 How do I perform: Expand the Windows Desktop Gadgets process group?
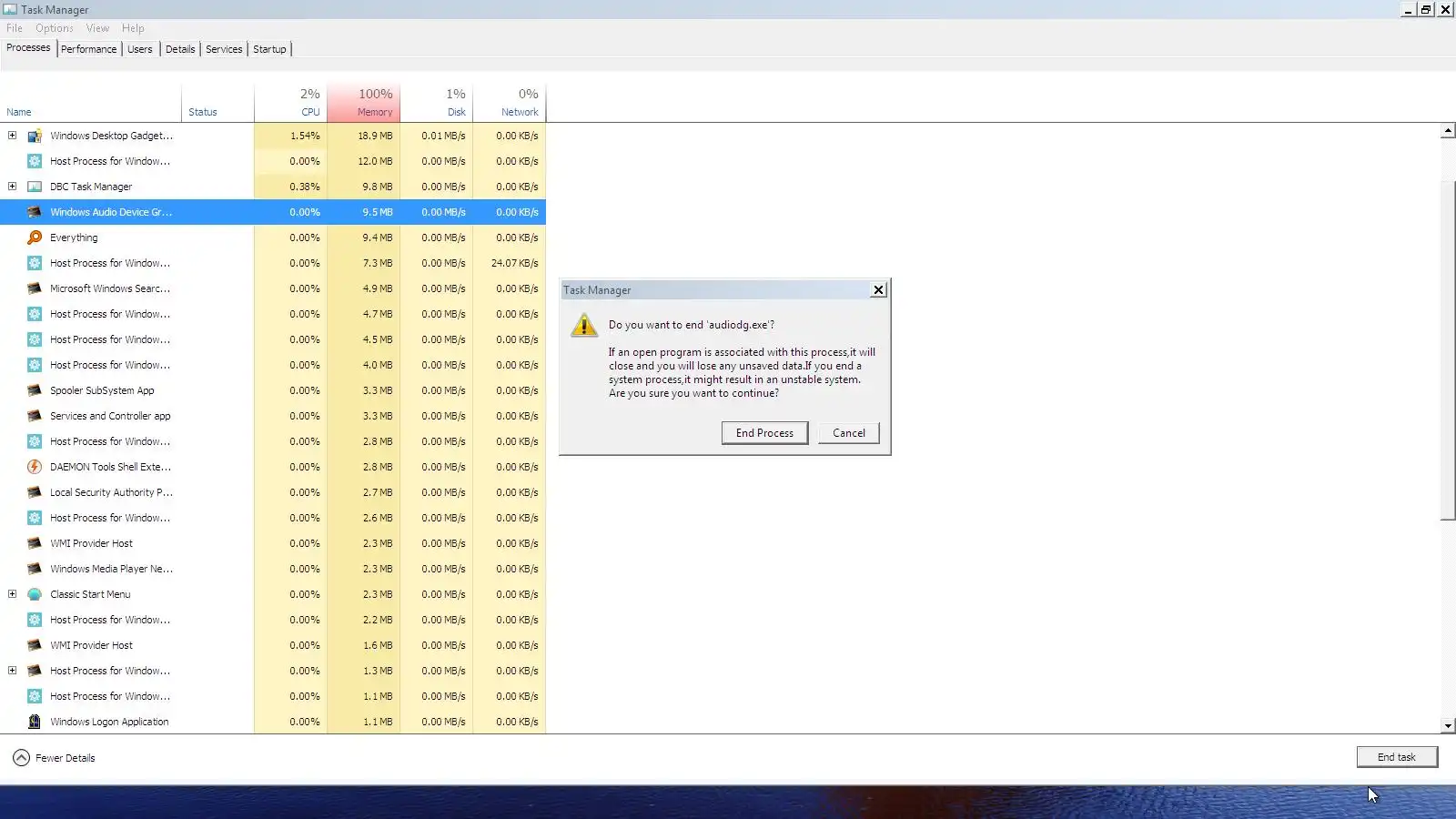(12, 136)
